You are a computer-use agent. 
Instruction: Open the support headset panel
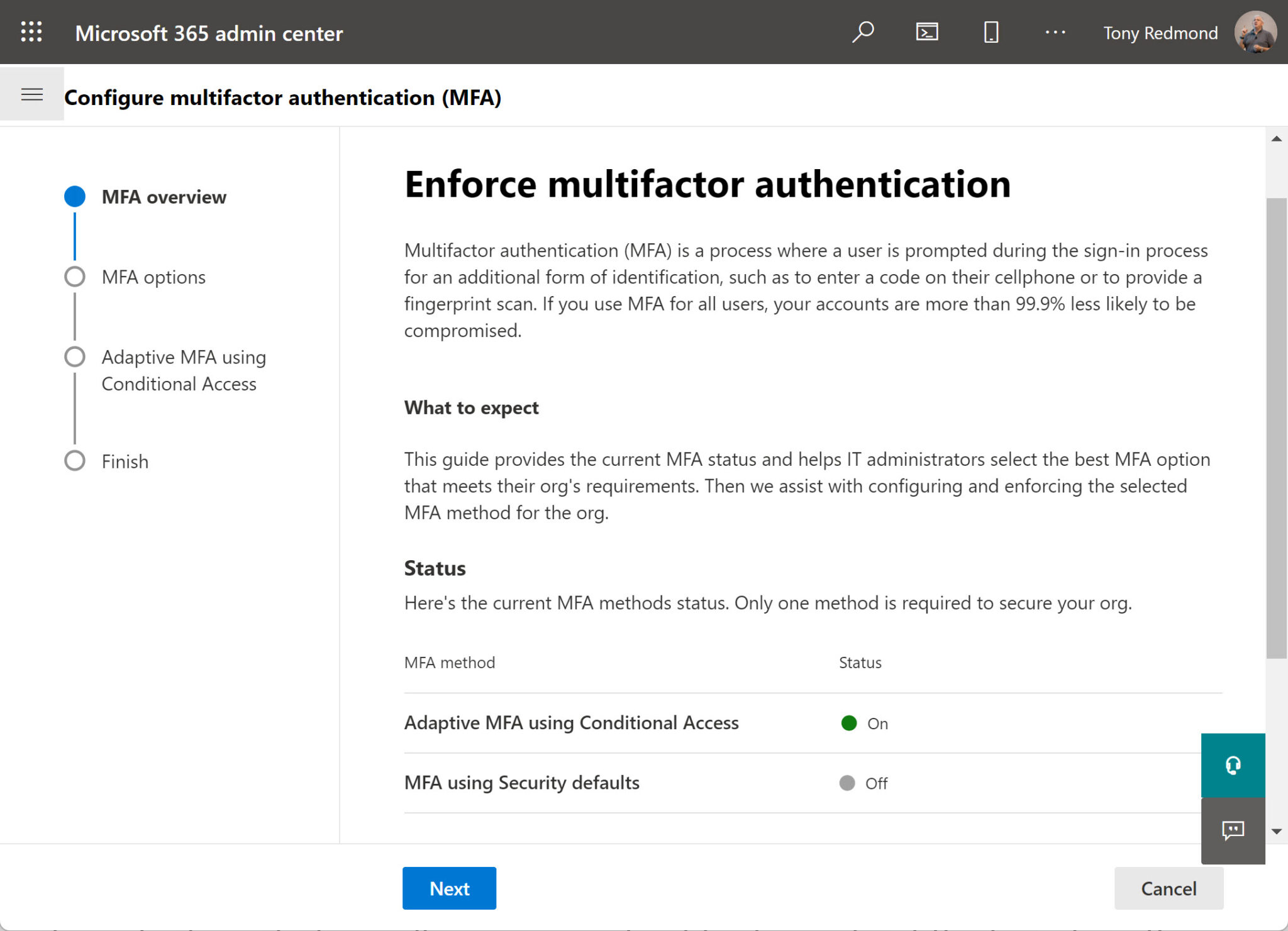coord(1232,766)
